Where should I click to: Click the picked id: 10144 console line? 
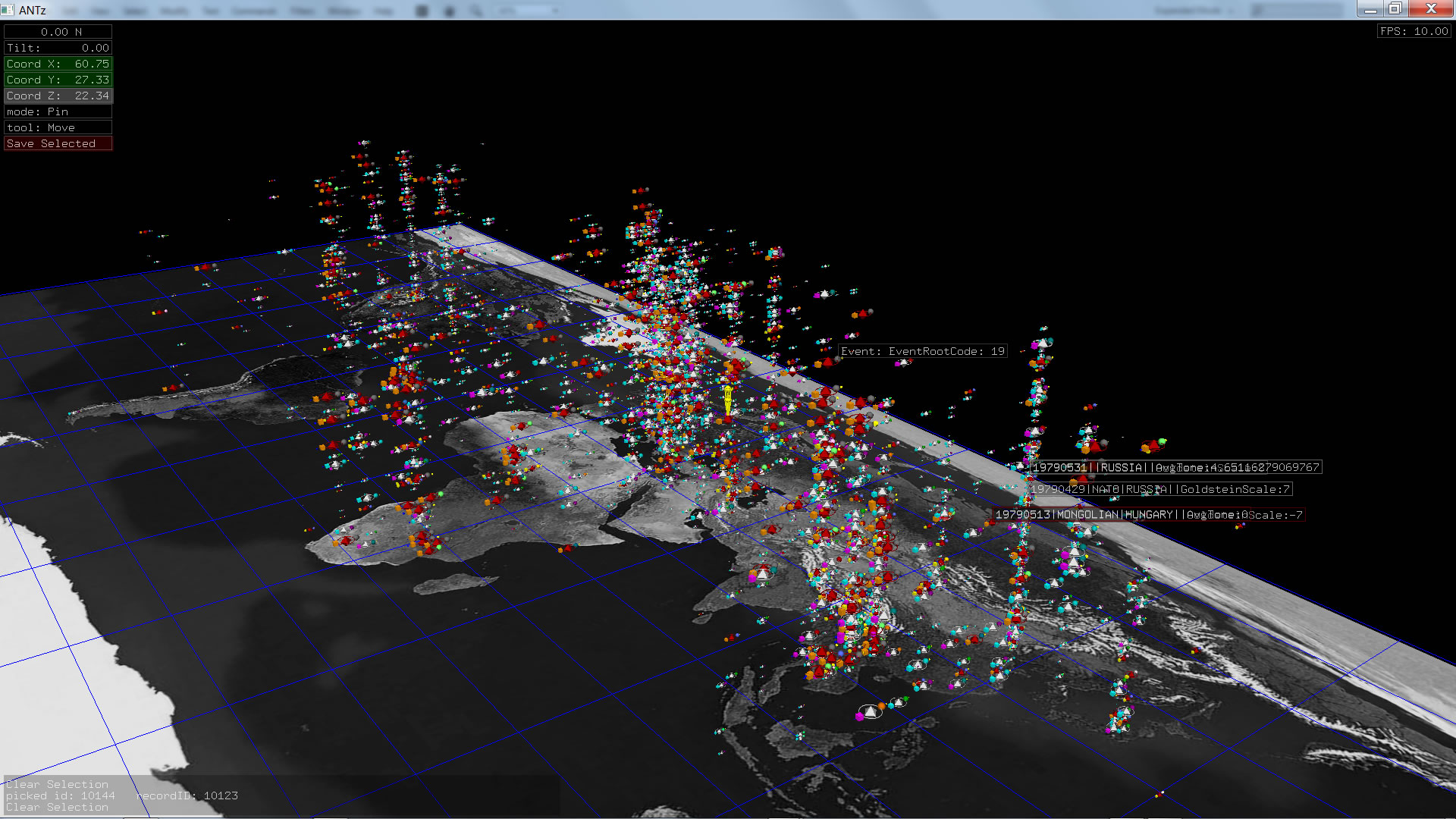[x=61, y=795]
